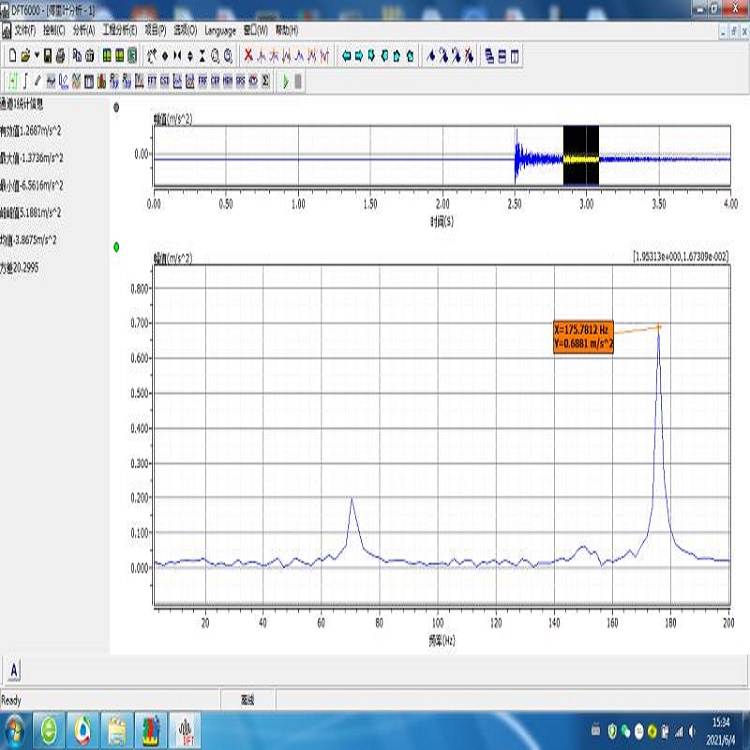
Task: Click the green play/start button
Action: [285, 81]
